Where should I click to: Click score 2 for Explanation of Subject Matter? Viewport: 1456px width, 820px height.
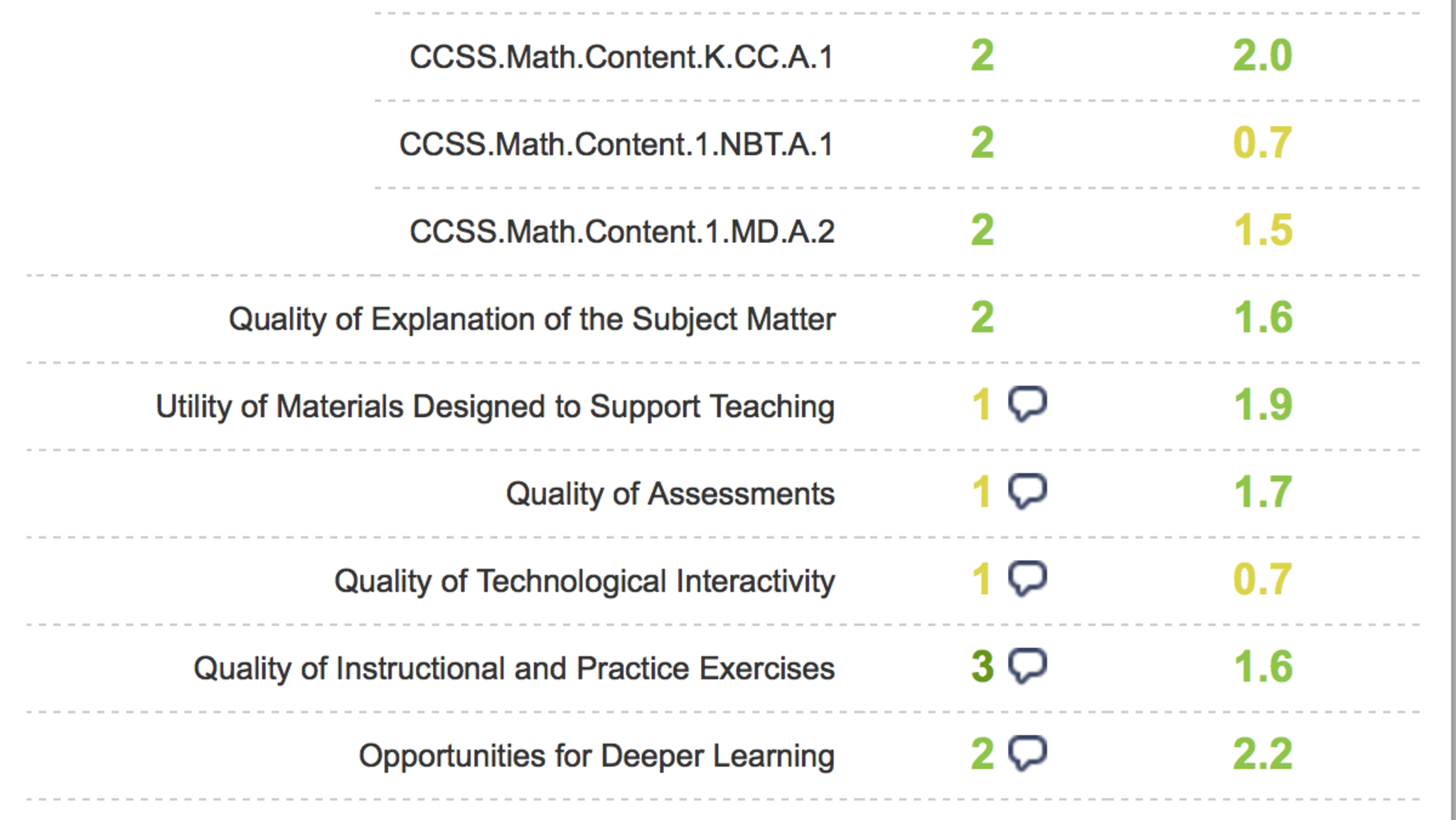[982, 318]
